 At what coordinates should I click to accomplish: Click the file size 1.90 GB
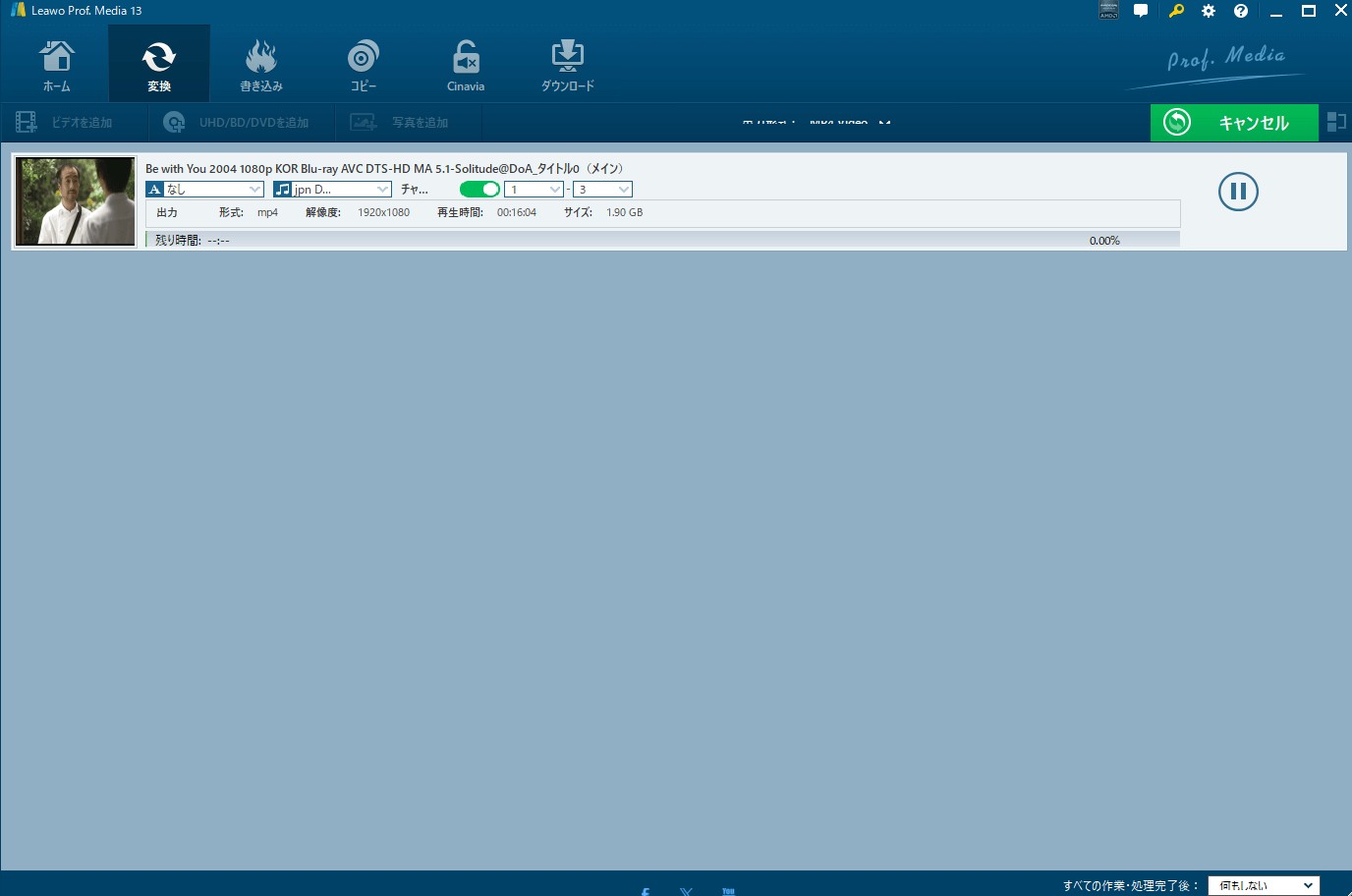[x=624, y=212]
